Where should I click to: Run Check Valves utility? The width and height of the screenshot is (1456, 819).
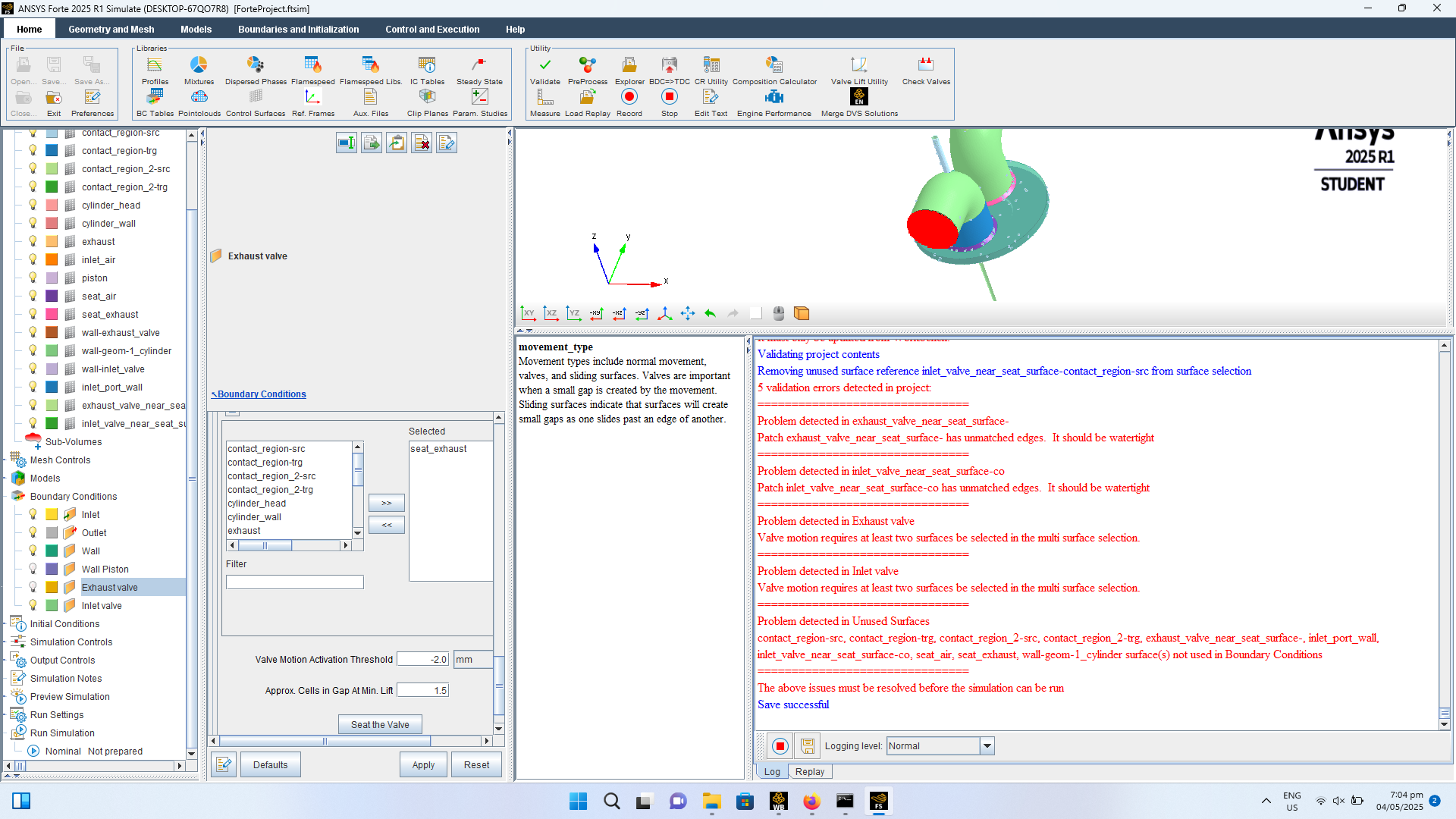pyautogui.click(x=925, y=71)
